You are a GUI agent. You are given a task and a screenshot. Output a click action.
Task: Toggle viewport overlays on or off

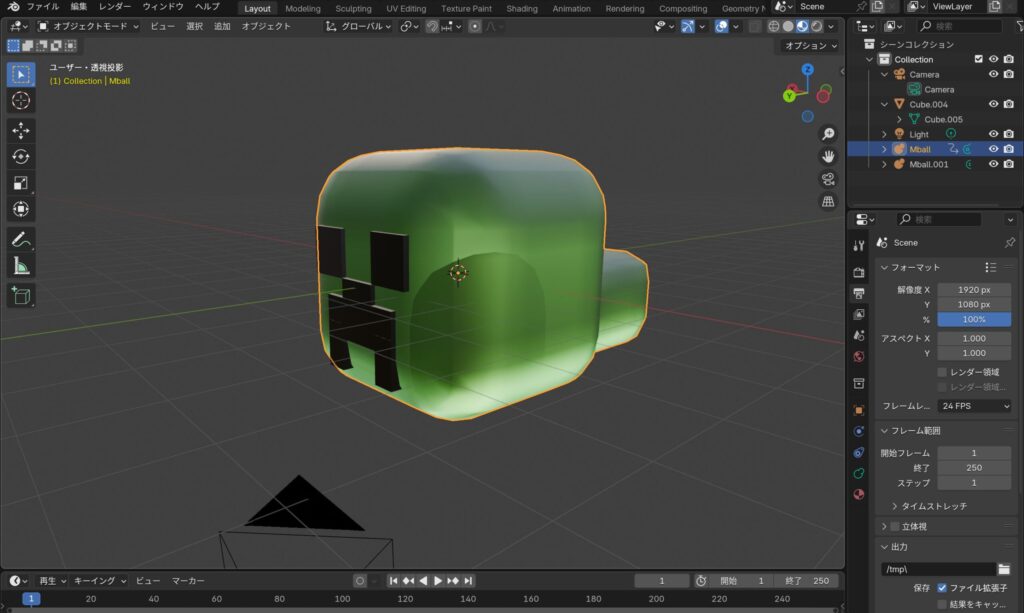722,26
